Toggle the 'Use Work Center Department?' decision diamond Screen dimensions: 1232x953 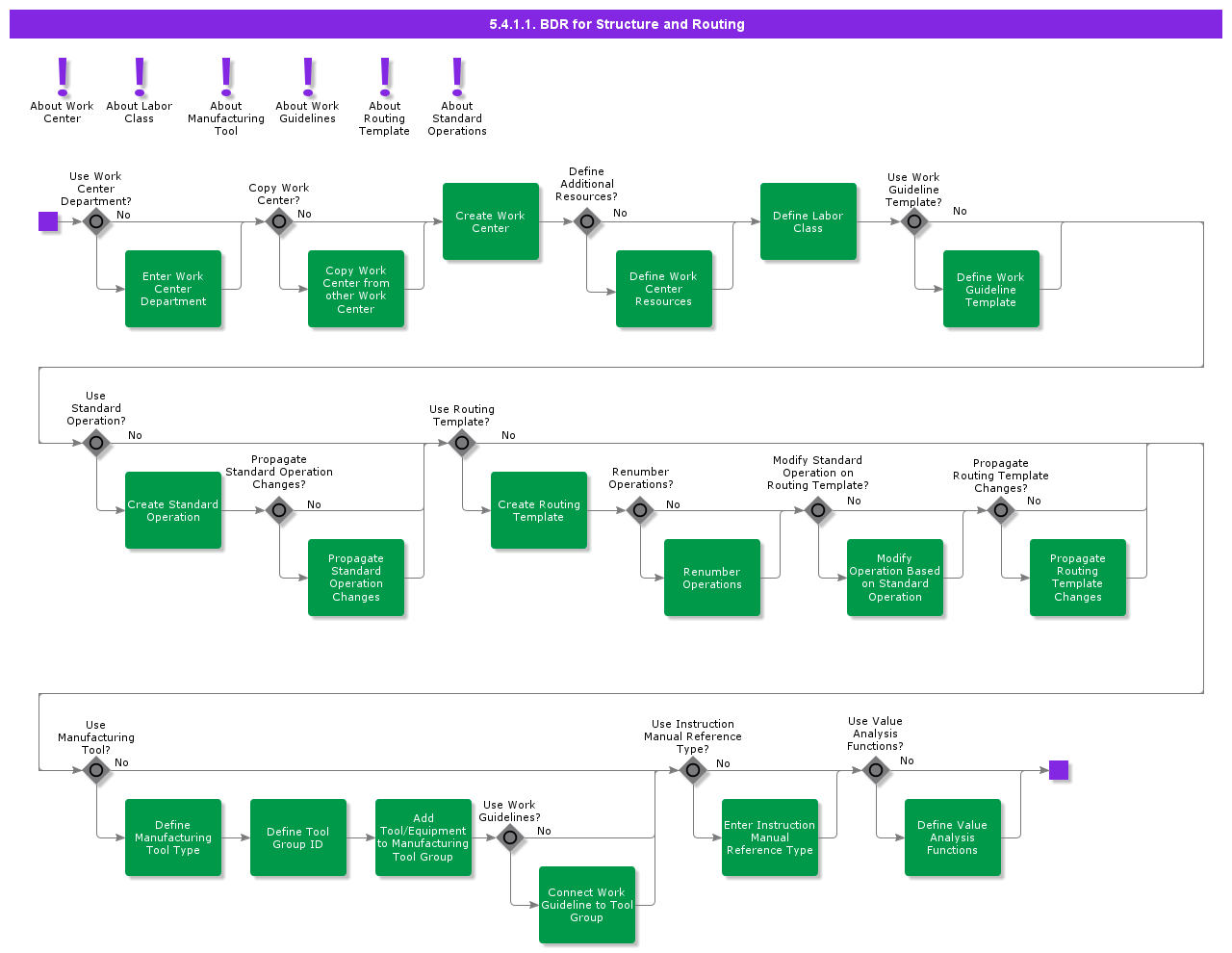(x=96, y=221)
